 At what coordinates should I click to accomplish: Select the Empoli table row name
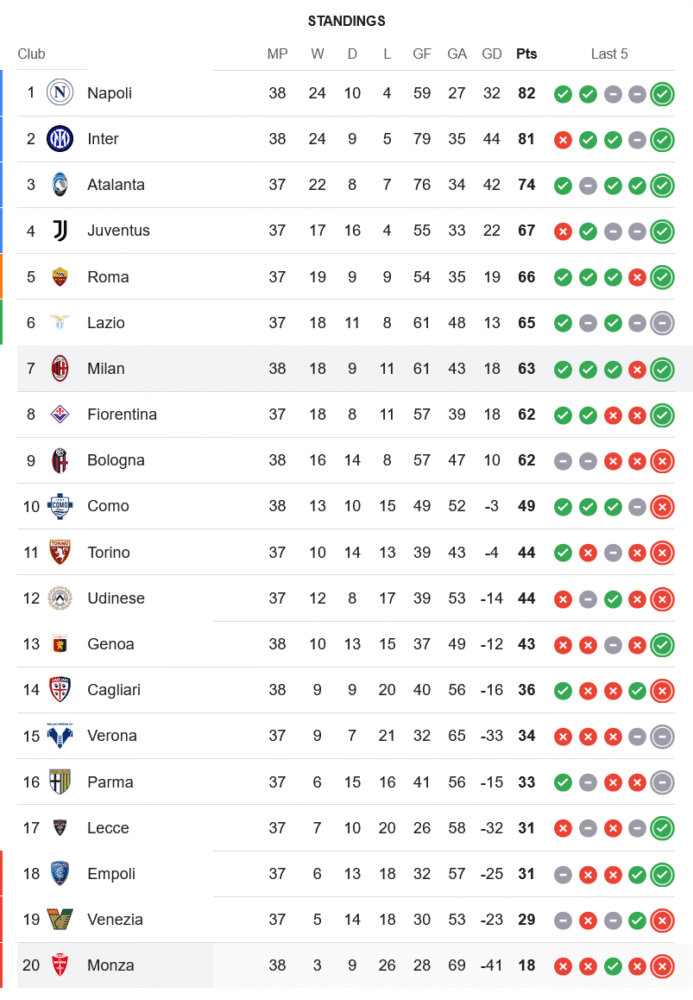(x=111, y=874)
